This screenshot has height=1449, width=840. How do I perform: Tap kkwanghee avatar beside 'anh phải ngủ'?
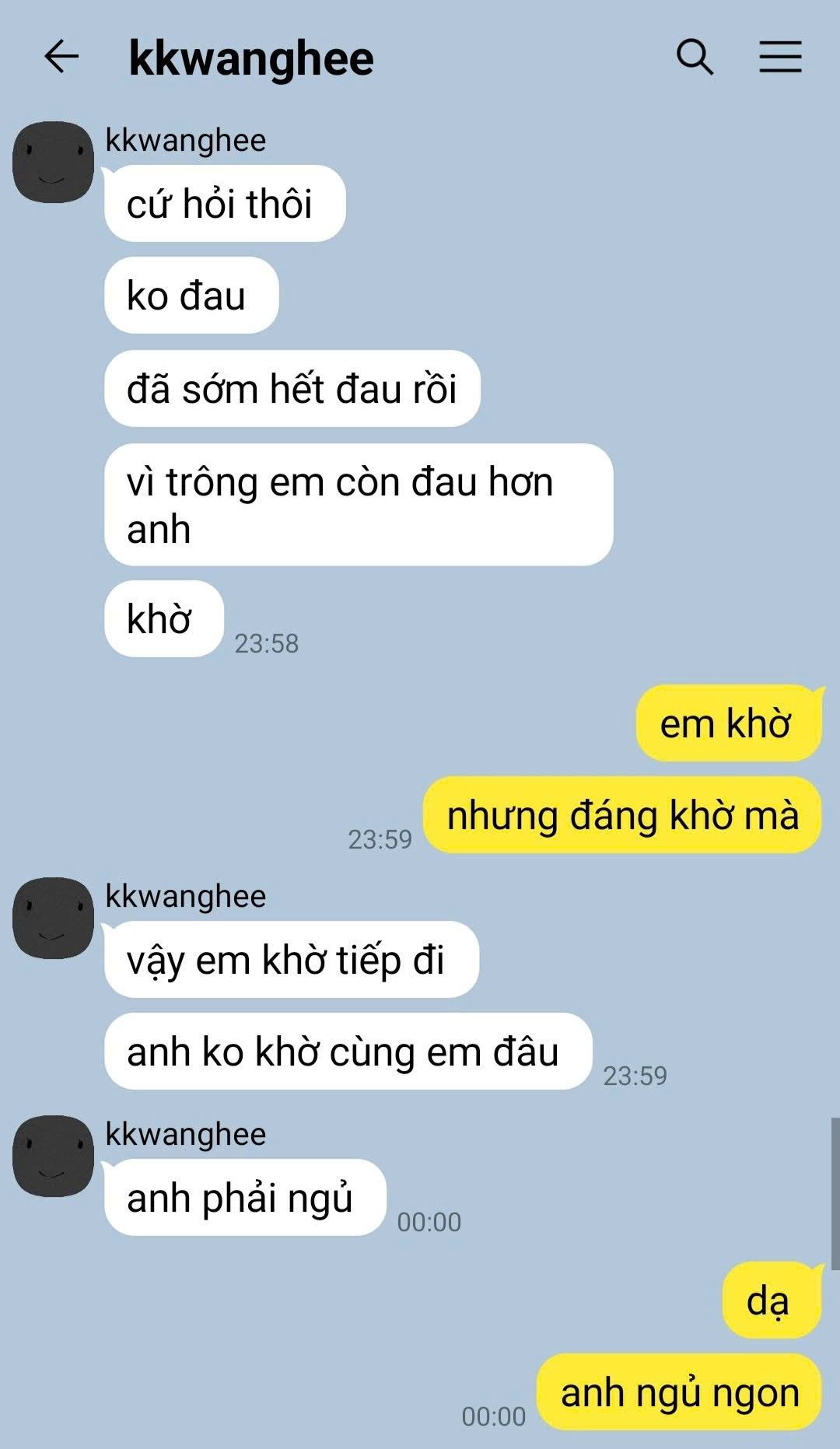53,1156
